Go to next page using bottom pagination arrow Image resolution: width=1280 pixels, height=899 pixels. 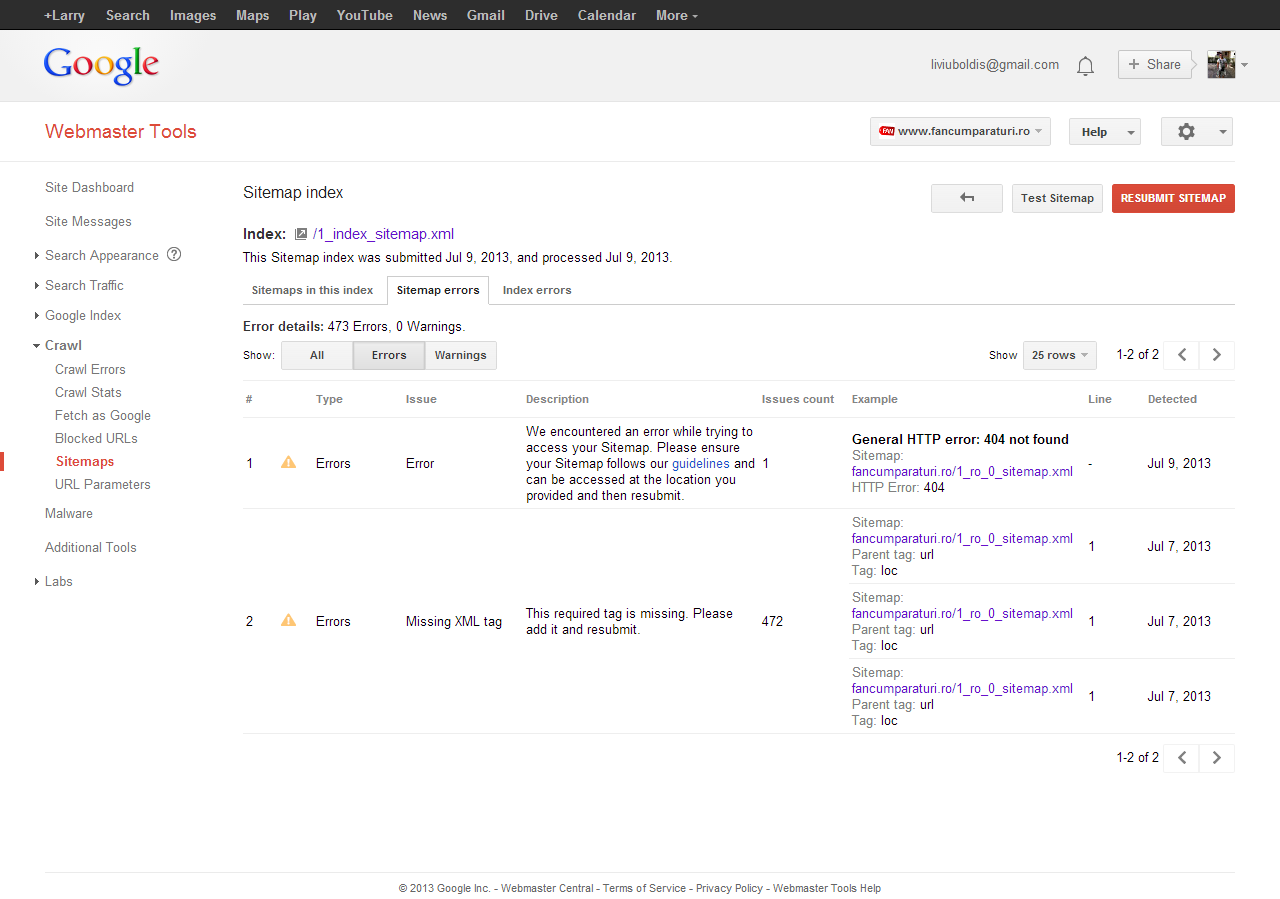(1217, 758)
